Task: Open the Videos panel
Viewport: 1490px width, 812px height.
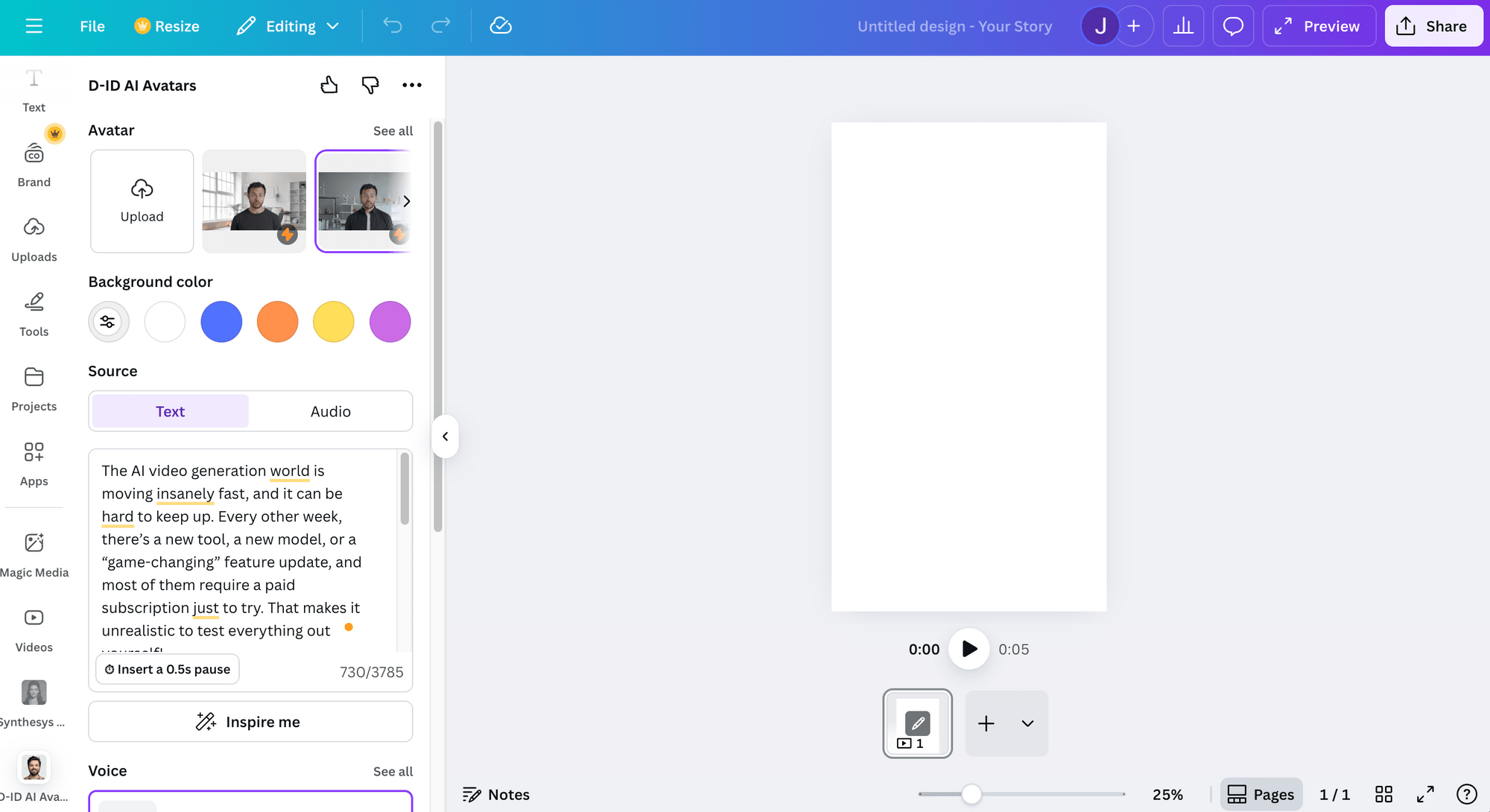Action: [34, 624]
